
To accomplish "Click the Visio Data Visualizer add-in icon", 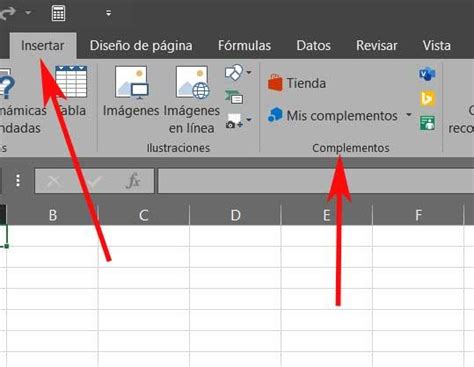I will pyautogui.click(x=427, y=74).
